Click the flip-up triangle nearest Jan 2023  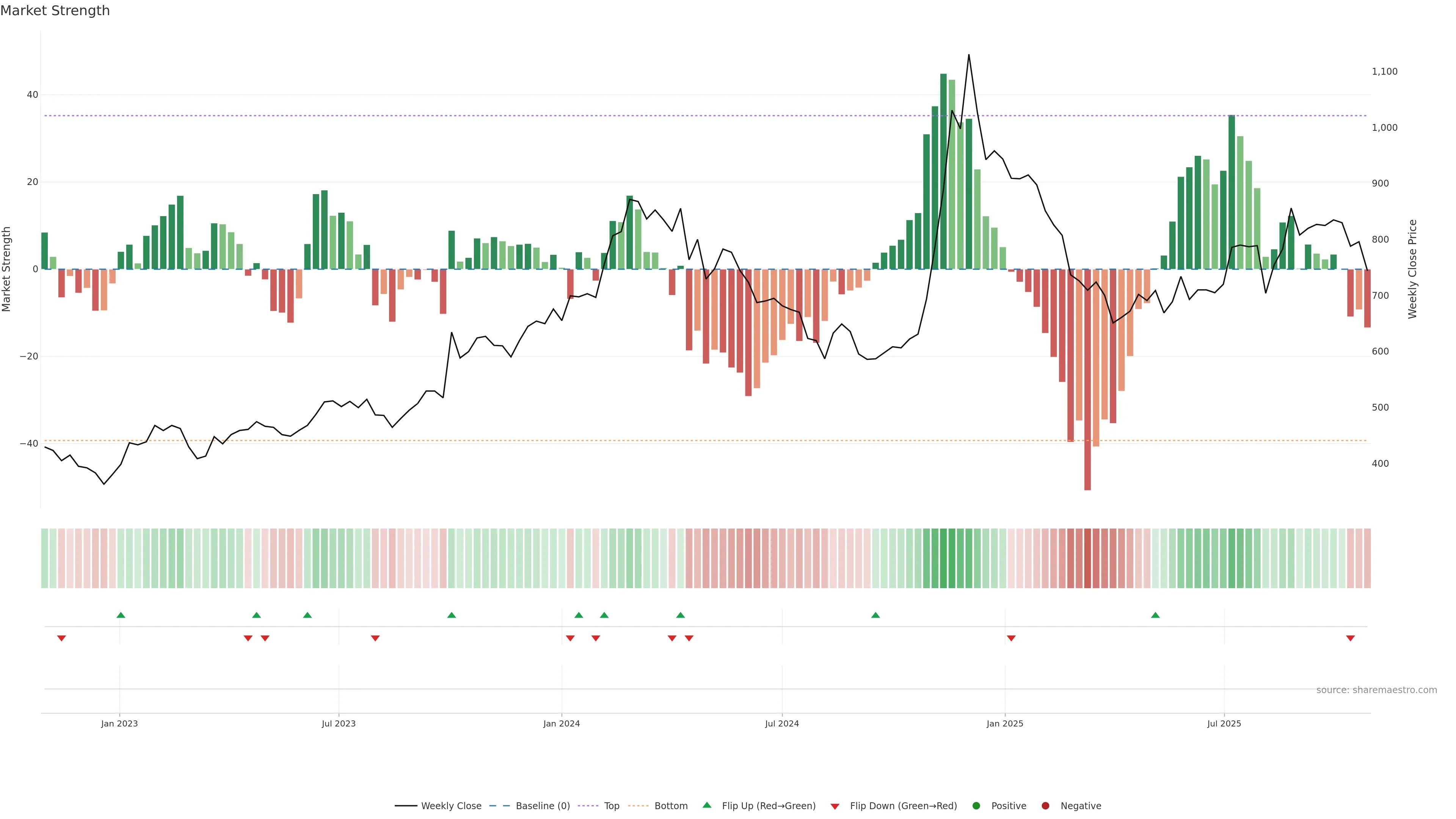[x=121, y=615]
